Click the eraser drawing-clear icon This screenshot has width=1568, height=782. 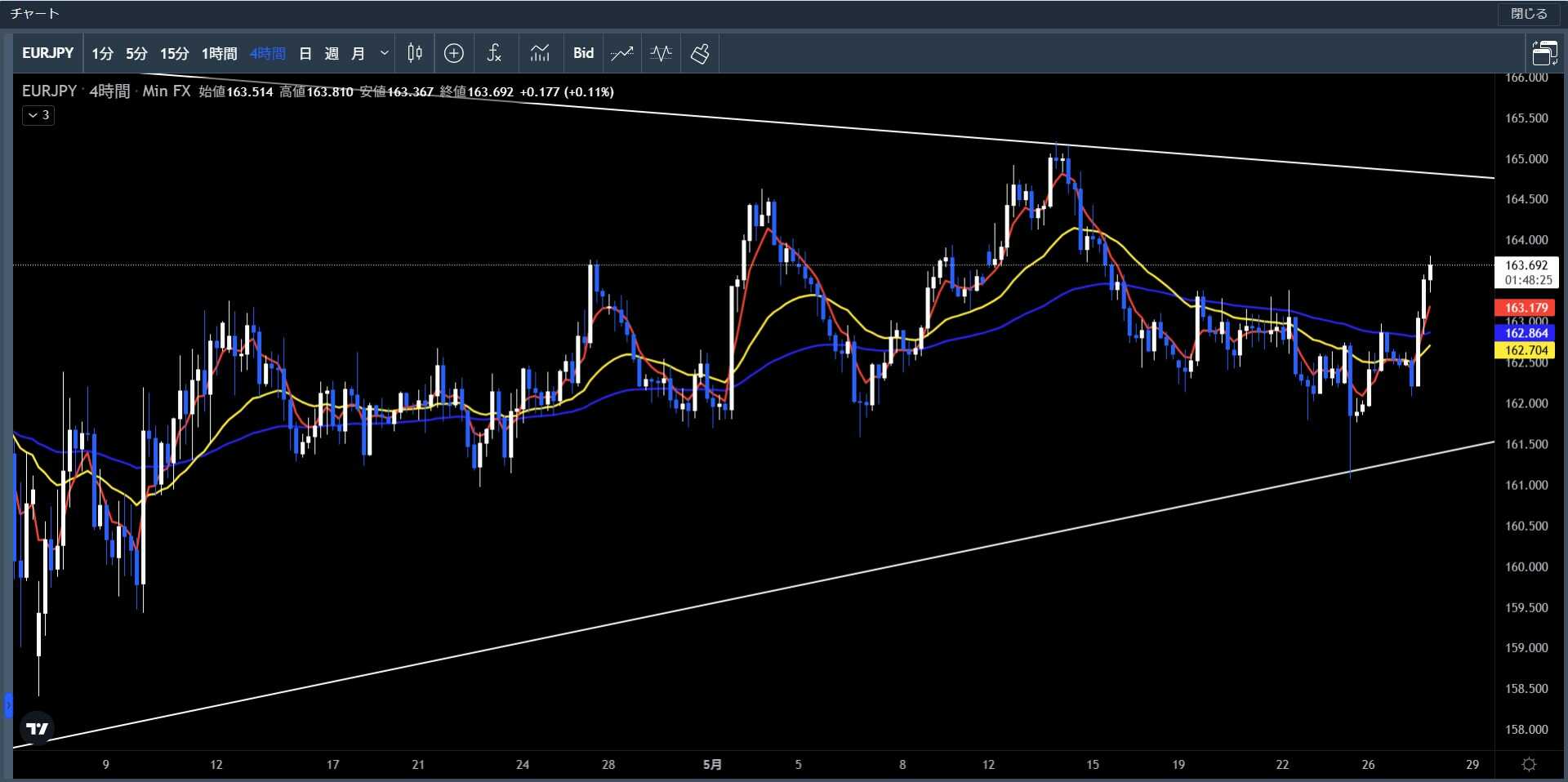[700, 53]
